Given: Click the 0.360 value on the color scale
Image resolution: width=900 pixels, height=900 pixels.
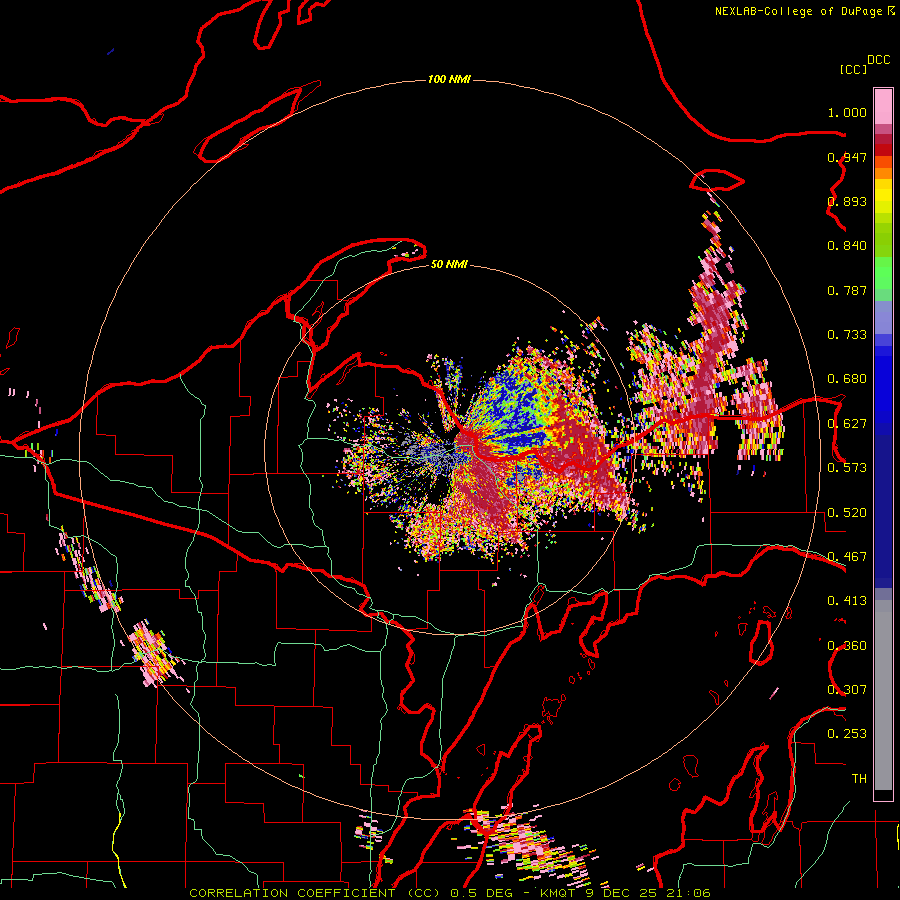Looking at the screenshot, I should tap(847, 646).
